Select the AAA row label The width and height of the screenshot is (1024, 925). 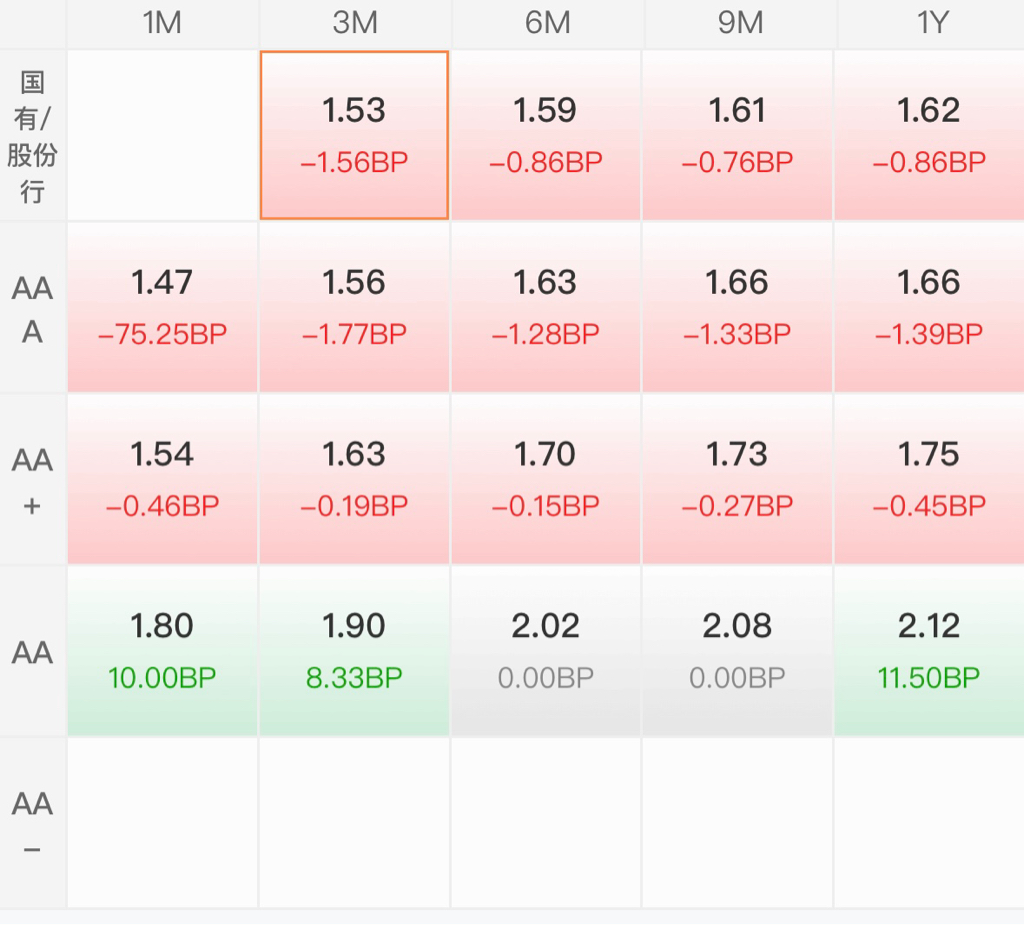point(32,309)
